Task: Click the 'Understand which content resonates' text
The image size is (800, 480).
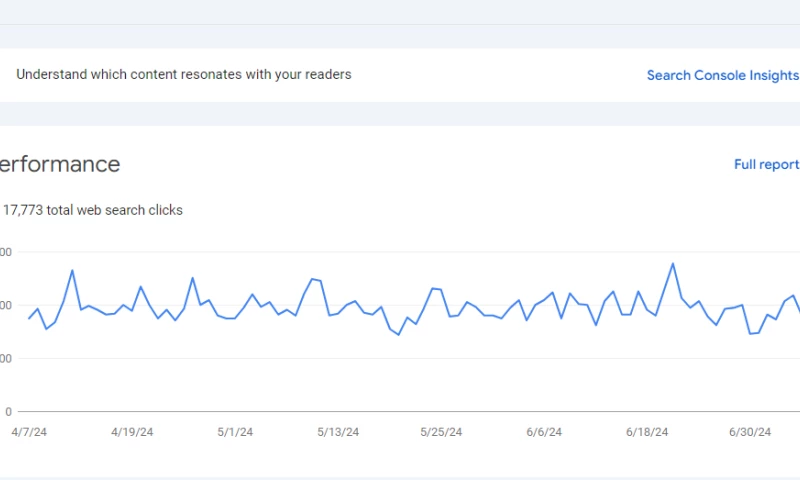Action: point(184,74)
